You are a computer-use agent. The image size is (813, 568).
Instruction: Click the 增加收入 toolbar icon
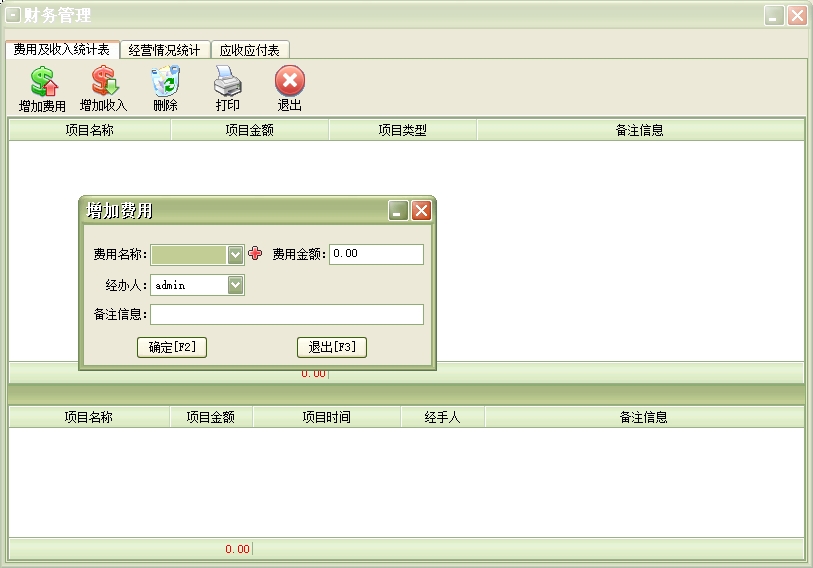pos(104,82)
